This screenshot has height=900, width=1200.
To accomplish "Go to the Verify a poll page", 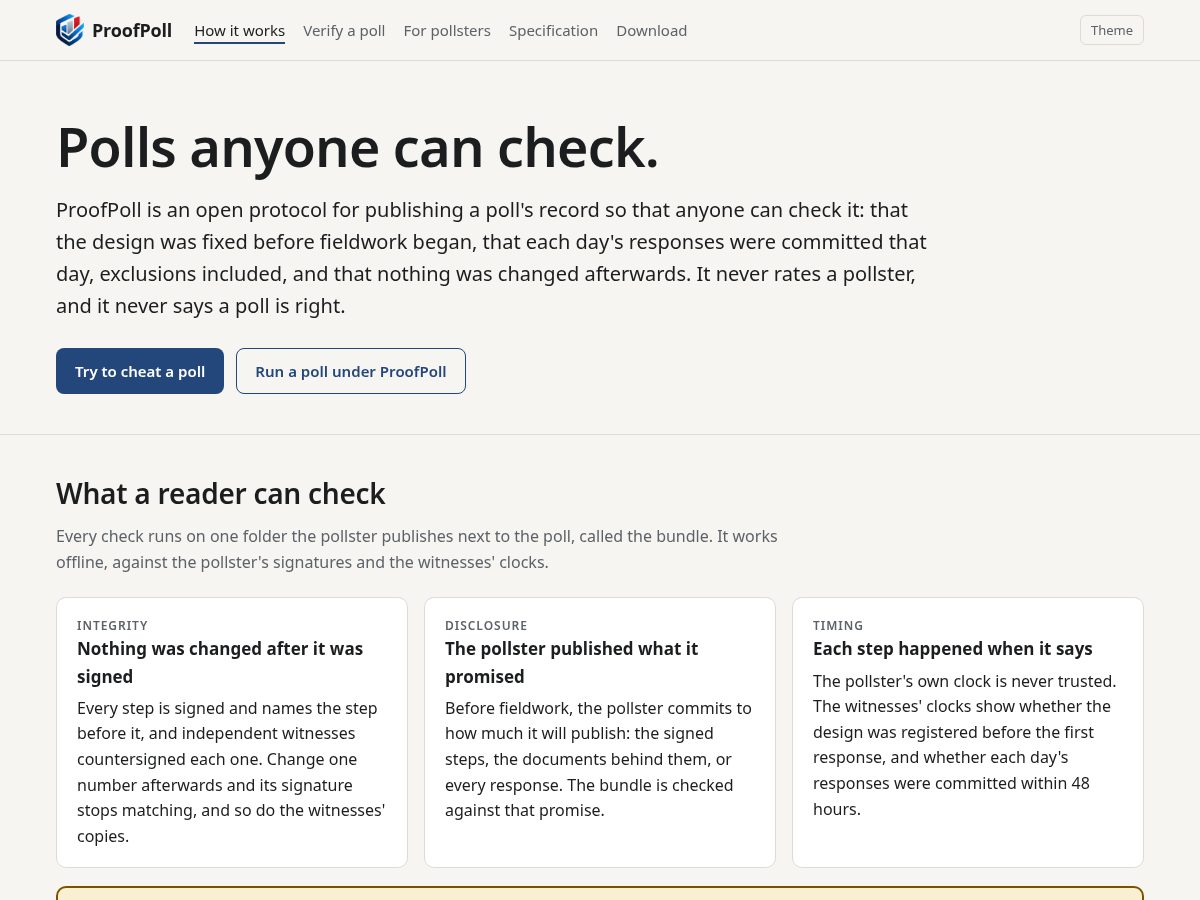I will coord(344,31).
